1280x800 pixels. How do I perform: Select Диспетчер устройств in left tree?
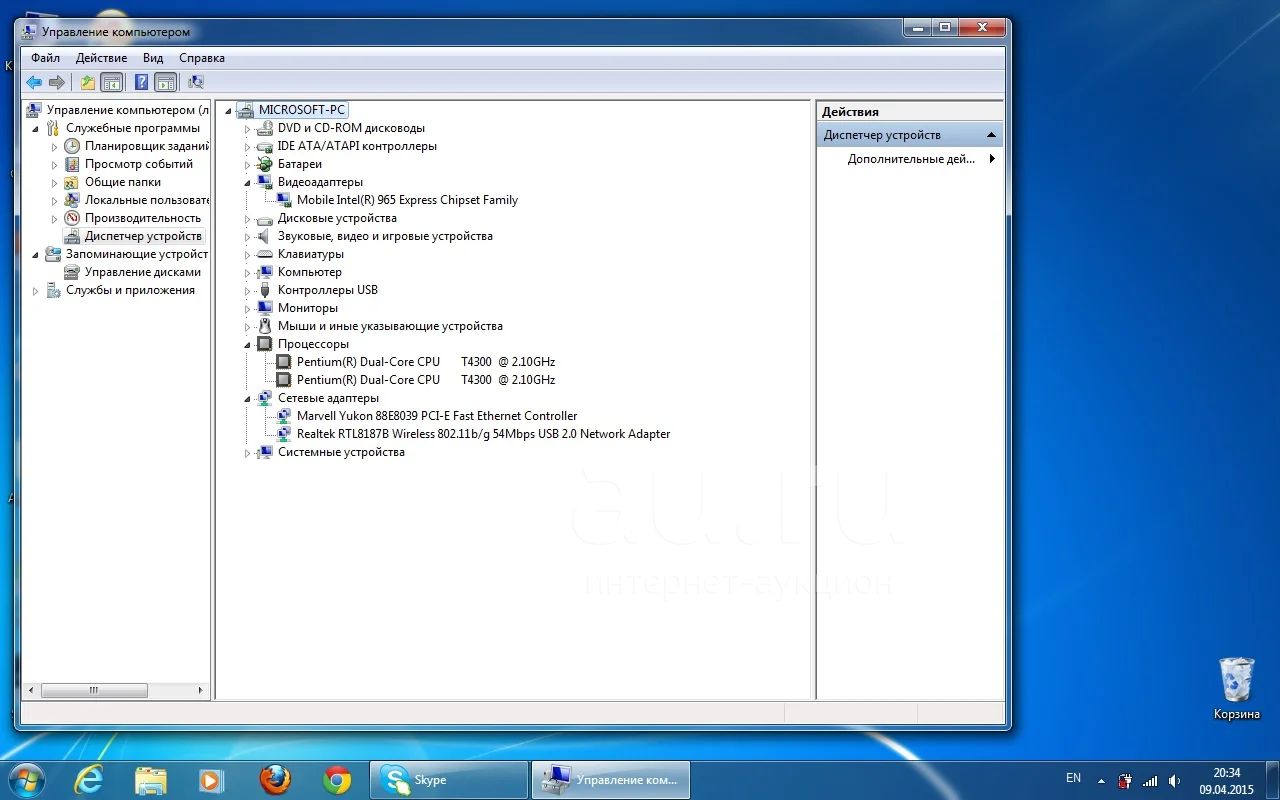pyautogui.click(x=143, y=236)
